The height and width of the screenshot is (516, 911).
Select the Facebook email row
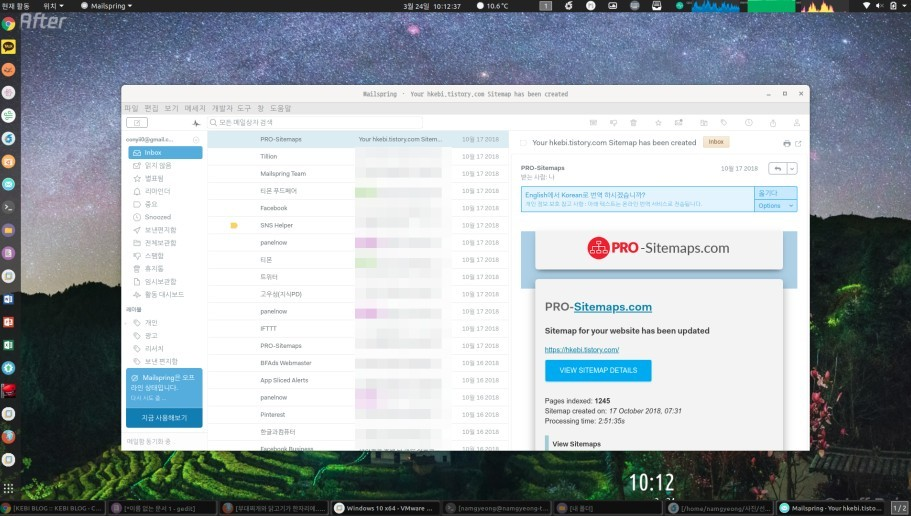click(358, 208)
